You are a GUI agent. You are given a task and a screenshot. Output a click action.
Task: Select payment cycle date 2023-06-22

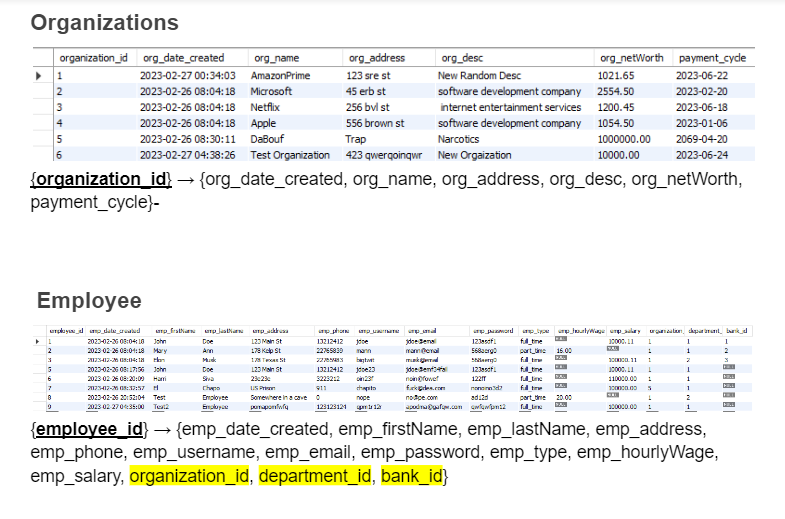tap(702, 76)
